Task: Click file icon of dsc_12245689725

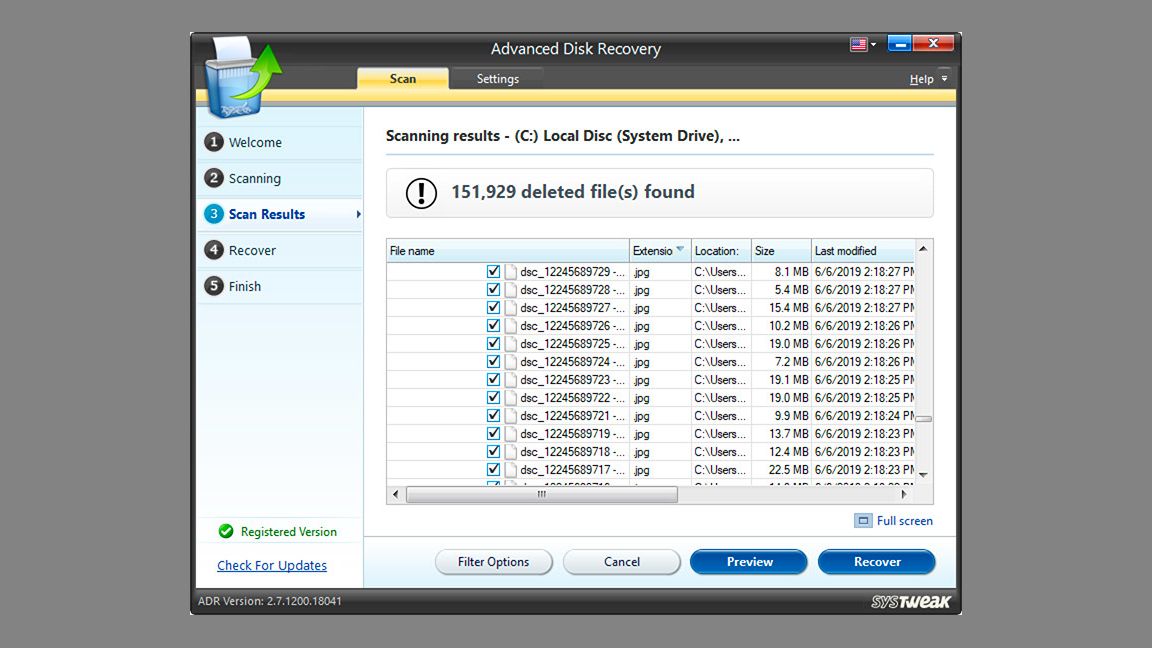Action: click(x=511, y=344)
